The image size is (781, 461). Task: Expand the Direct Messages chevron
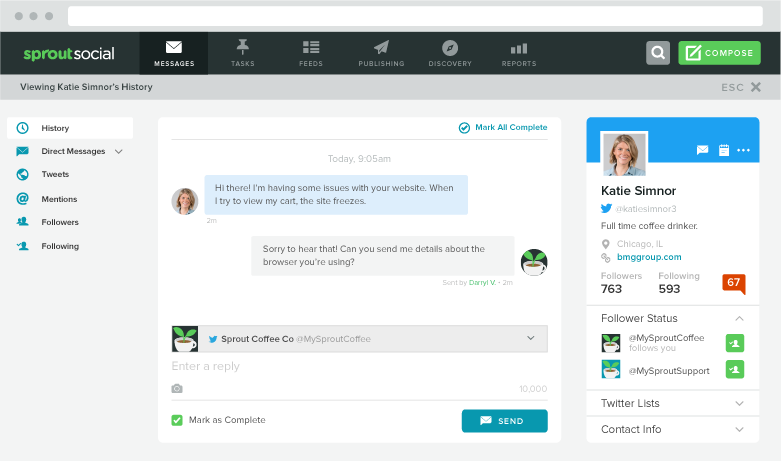(x=119, y=151)
